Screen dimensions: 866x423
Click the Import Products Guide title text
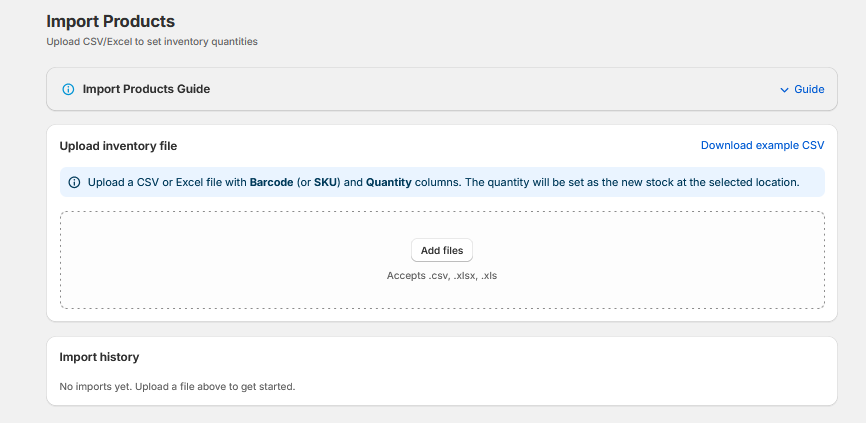146,89
